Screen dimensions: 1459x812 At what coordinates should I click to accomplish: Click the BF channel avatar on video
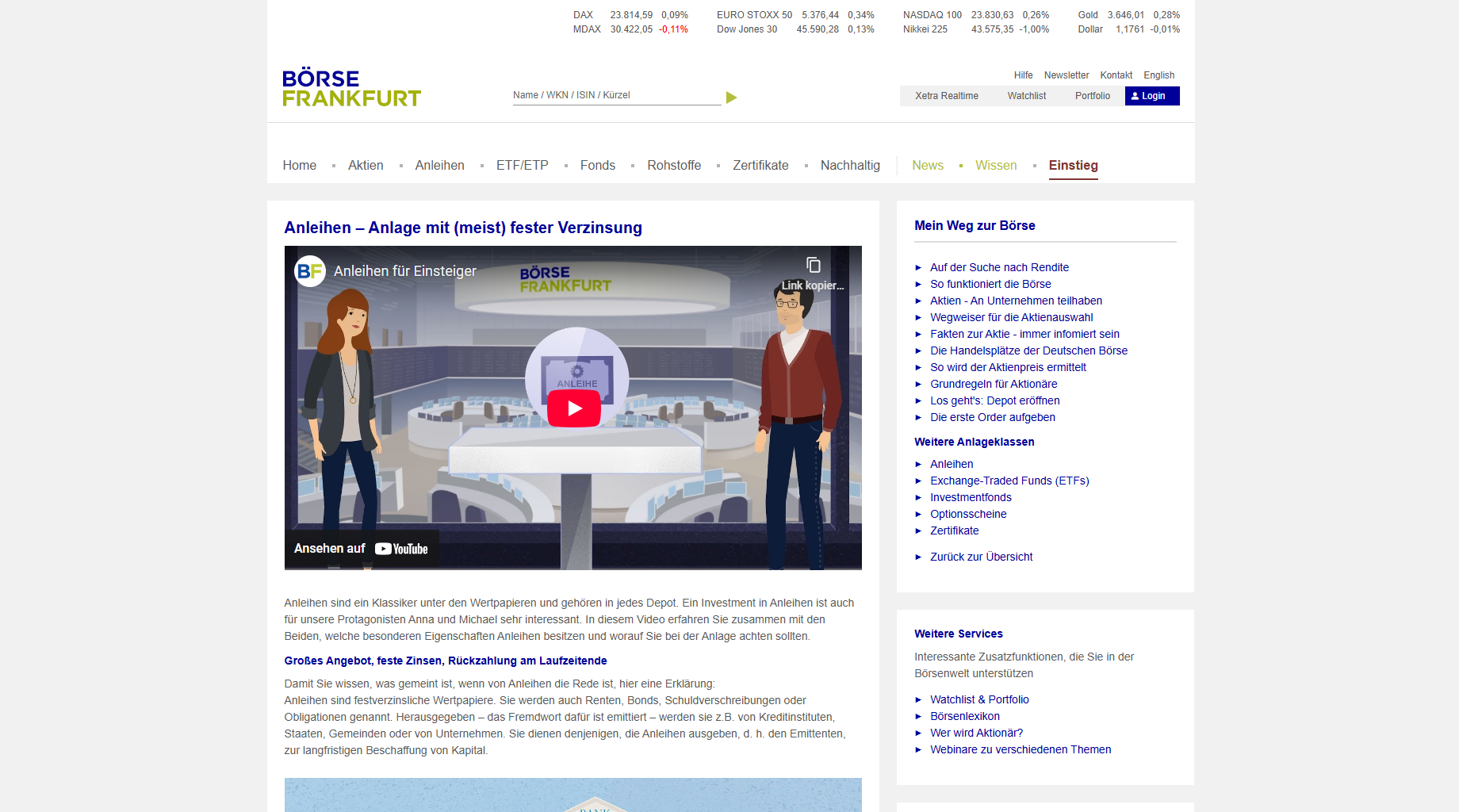309,271
